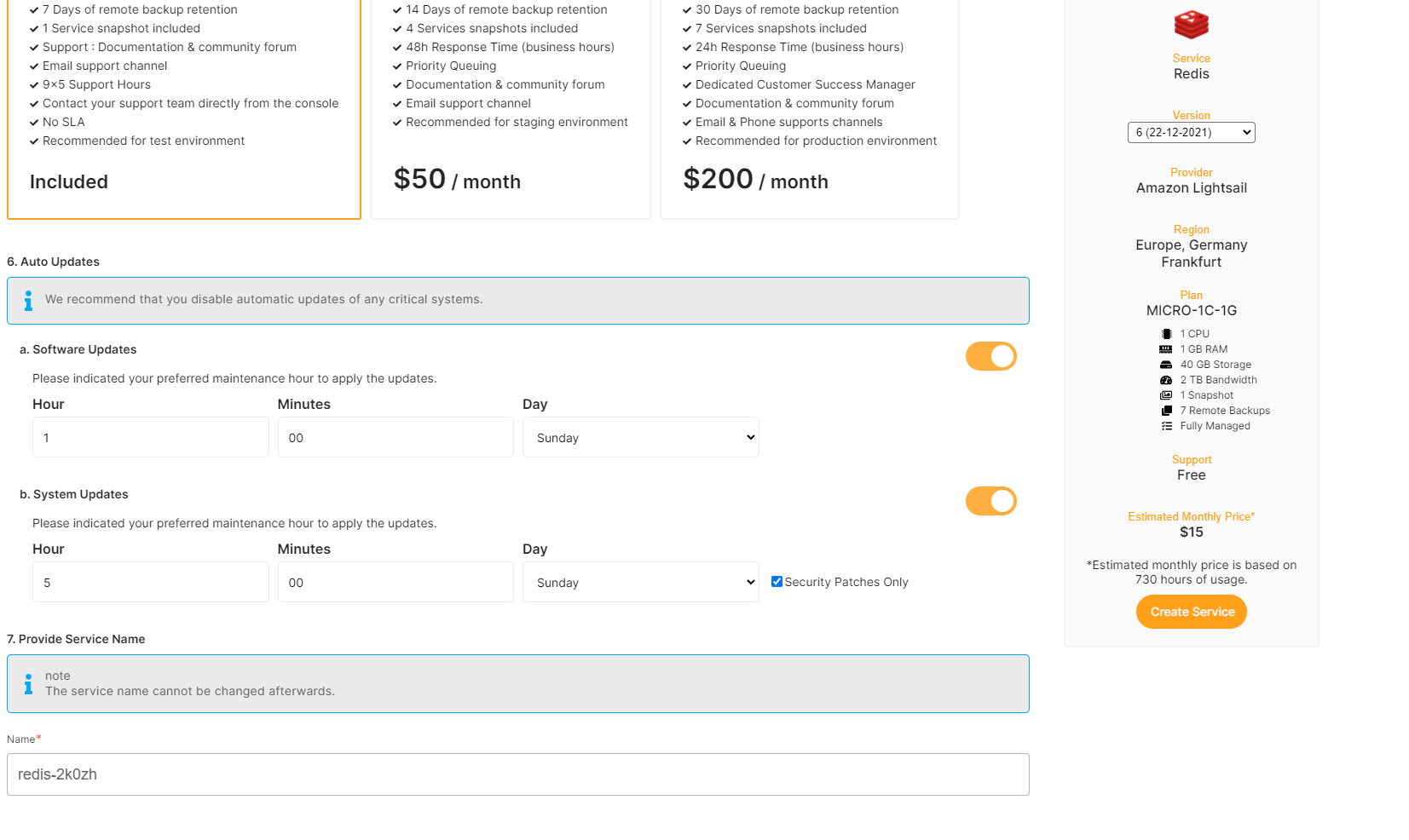
Task: Click the Fully Managed list icon
Action: [1166, 426]
